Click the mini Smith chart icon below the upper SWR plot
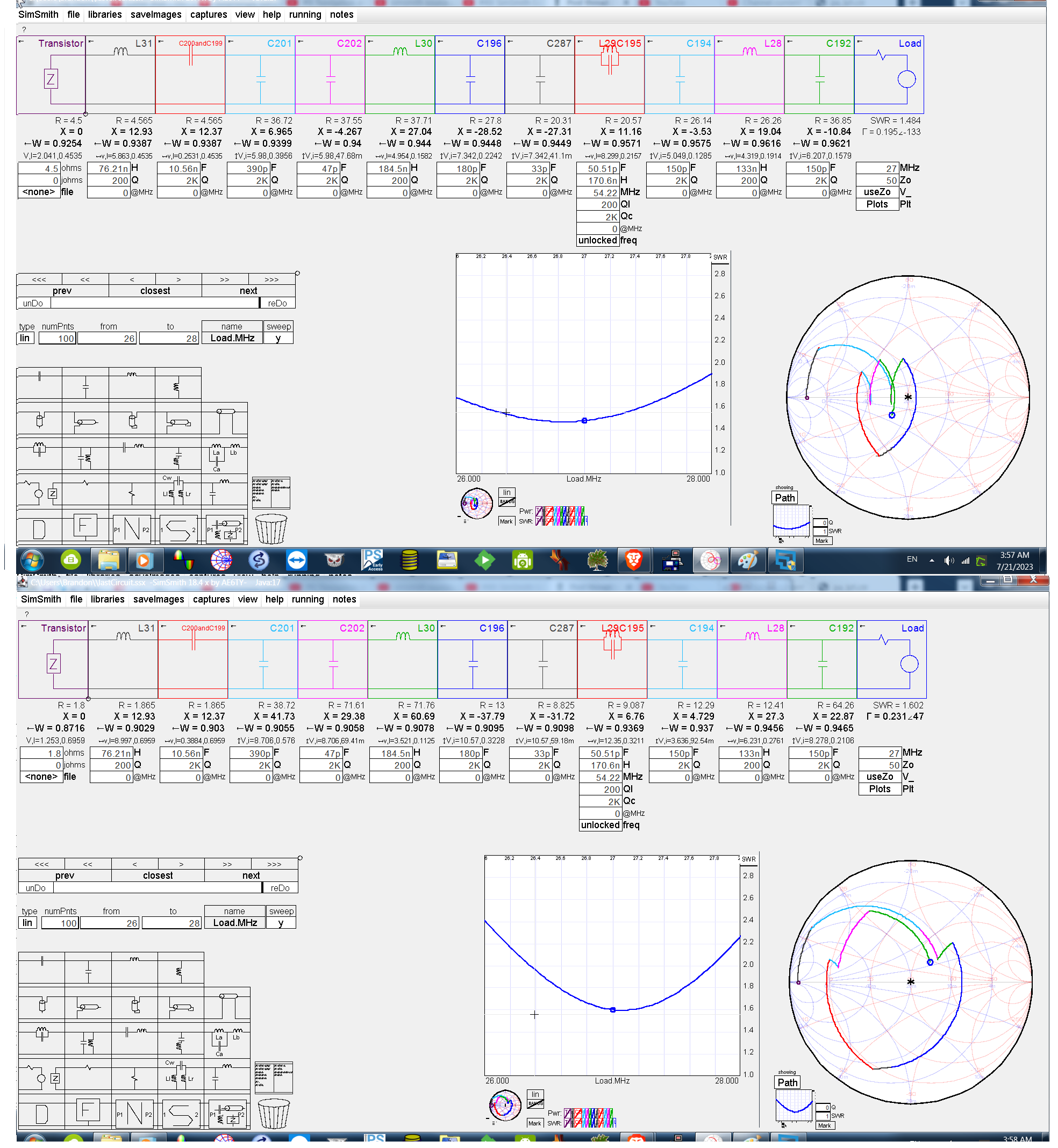1058x1148 pixels. (477, 505)
